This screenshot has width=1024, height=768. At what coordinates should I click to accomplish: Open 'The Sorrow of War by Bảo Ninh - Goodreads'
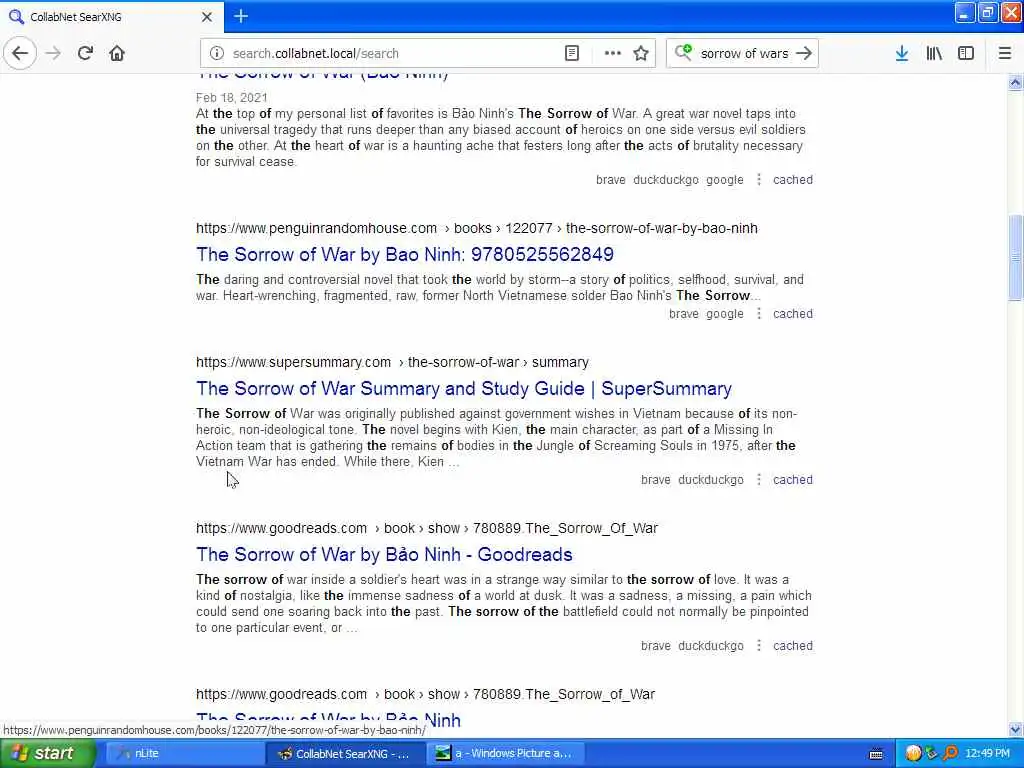(384, 554)
